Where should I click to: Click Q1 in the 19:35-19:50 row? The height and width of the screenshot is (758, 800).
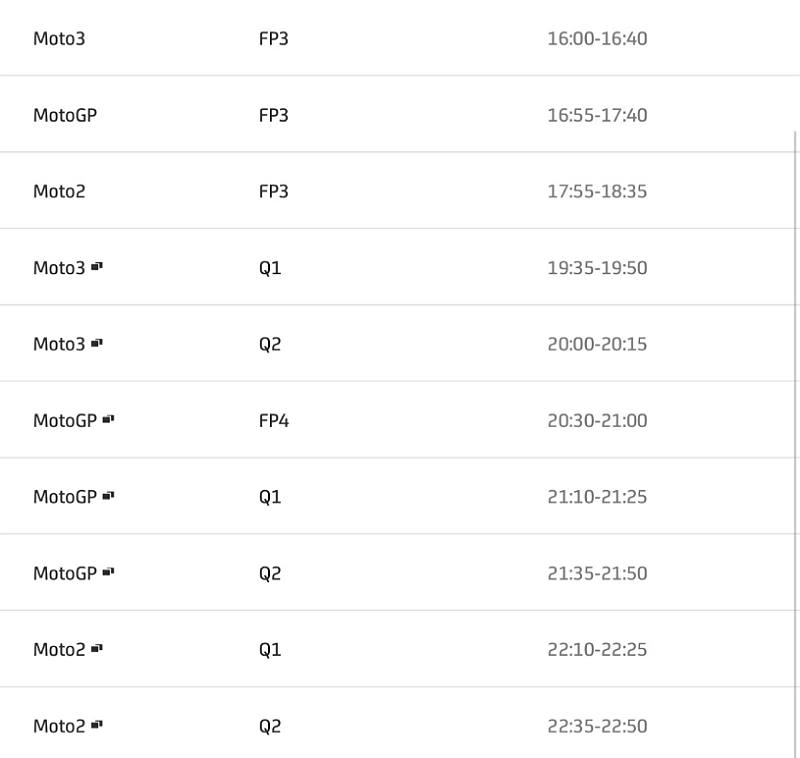[x=270, y=268]
